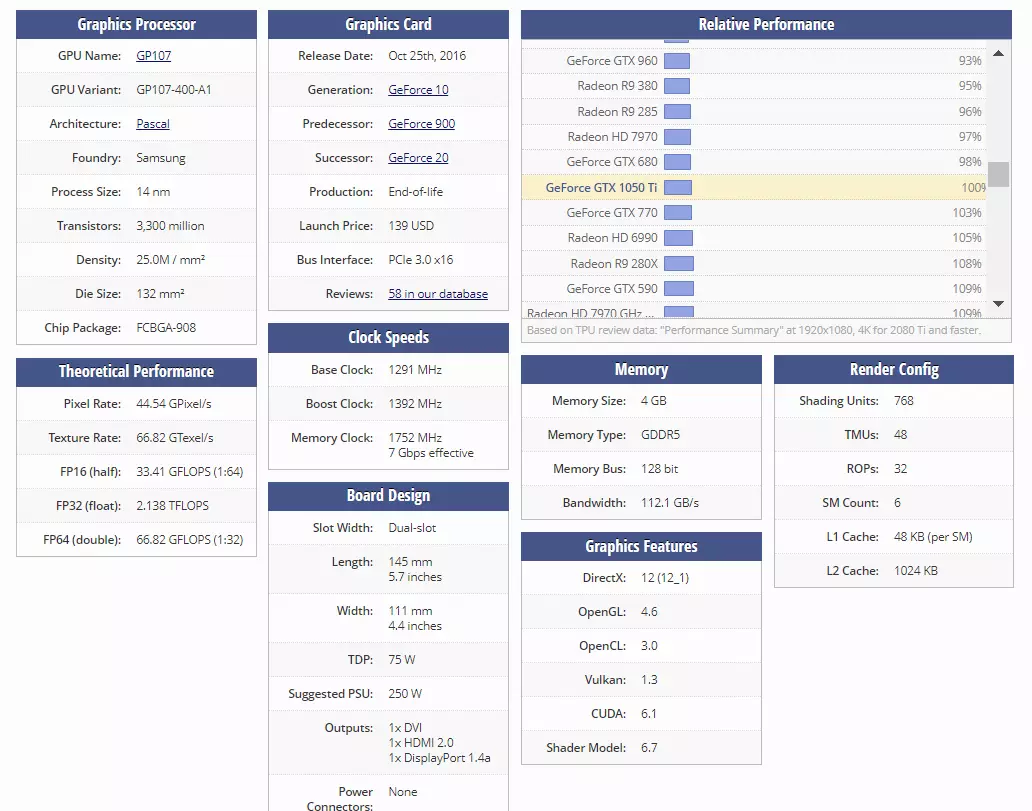
Task: Select the GeForce GTX 680 row label
Action: point(611,162)
